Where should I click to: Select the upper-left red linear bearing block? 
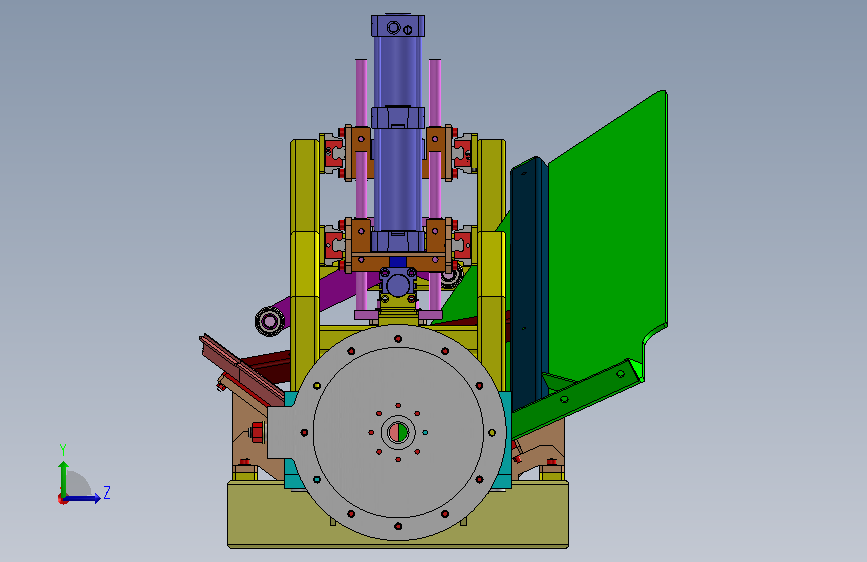pyautogui.click(x=334, y=152)
